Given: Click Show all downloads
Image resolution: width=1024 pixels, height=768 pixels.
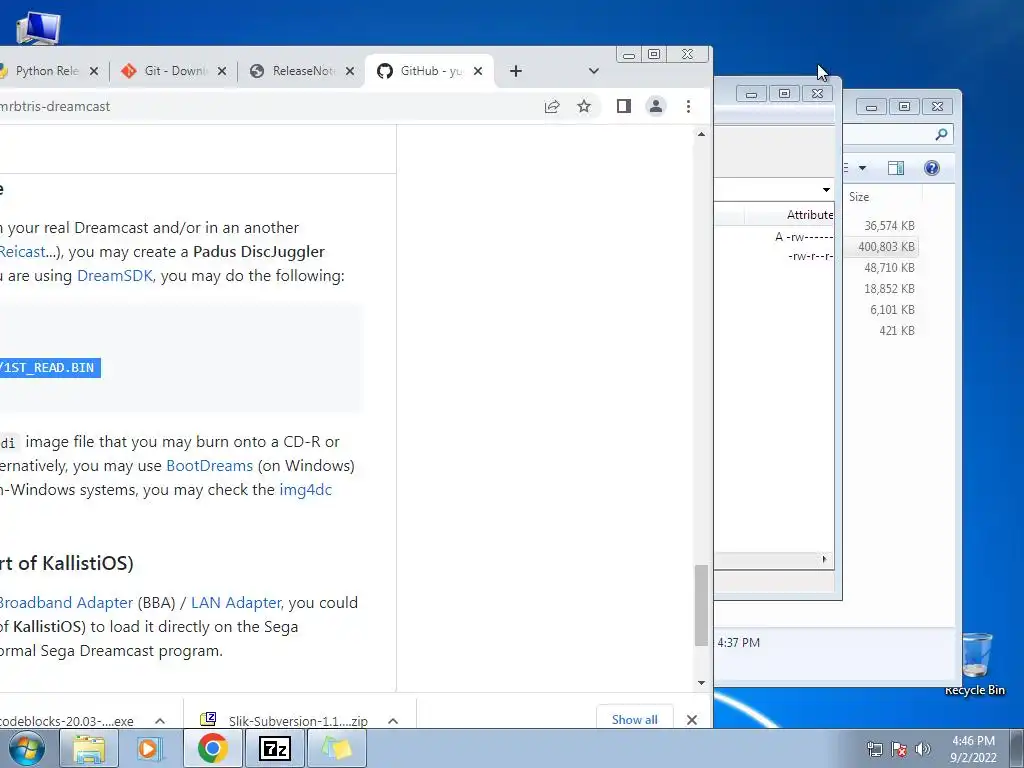Looking at the screenshot, I should (x=635, y=720).
